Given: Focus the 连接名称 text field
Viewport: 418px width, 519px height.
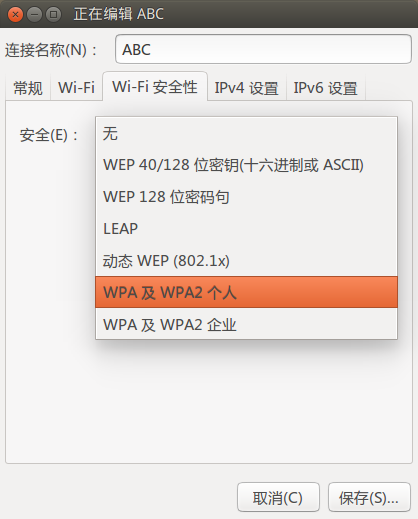Looking at the screenshot, I should point(263,49).
